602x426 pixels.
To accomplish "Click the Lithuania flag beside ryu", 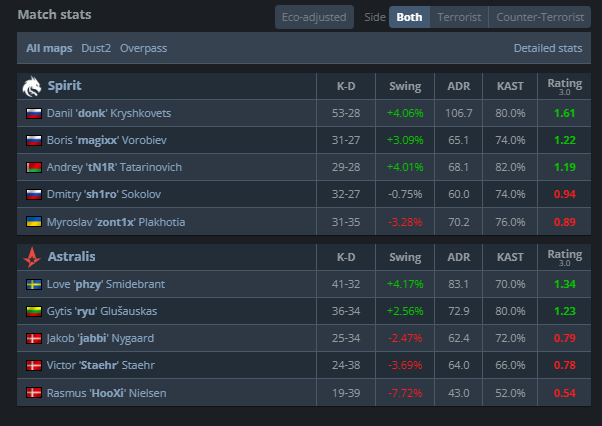I will [x=34, y=311].
